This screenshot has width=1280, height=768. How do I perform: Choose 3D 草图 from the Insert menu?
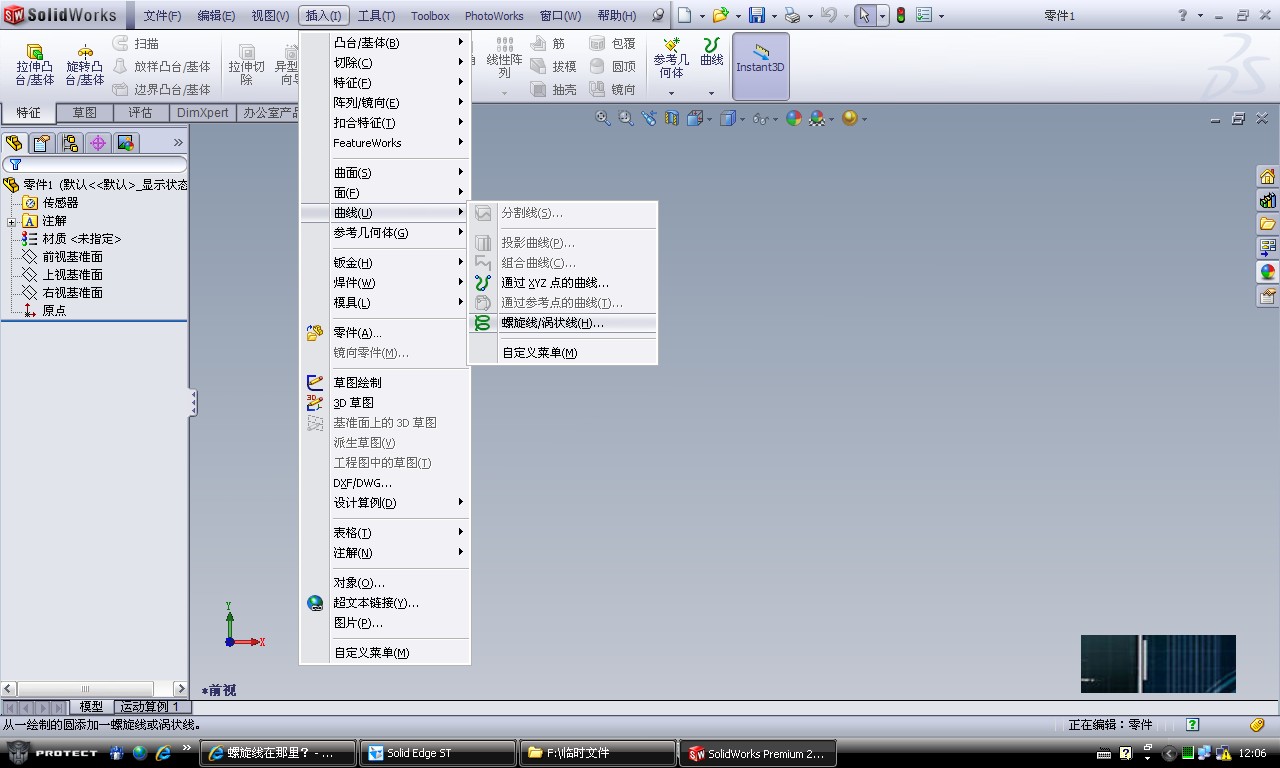click(385, 403)
